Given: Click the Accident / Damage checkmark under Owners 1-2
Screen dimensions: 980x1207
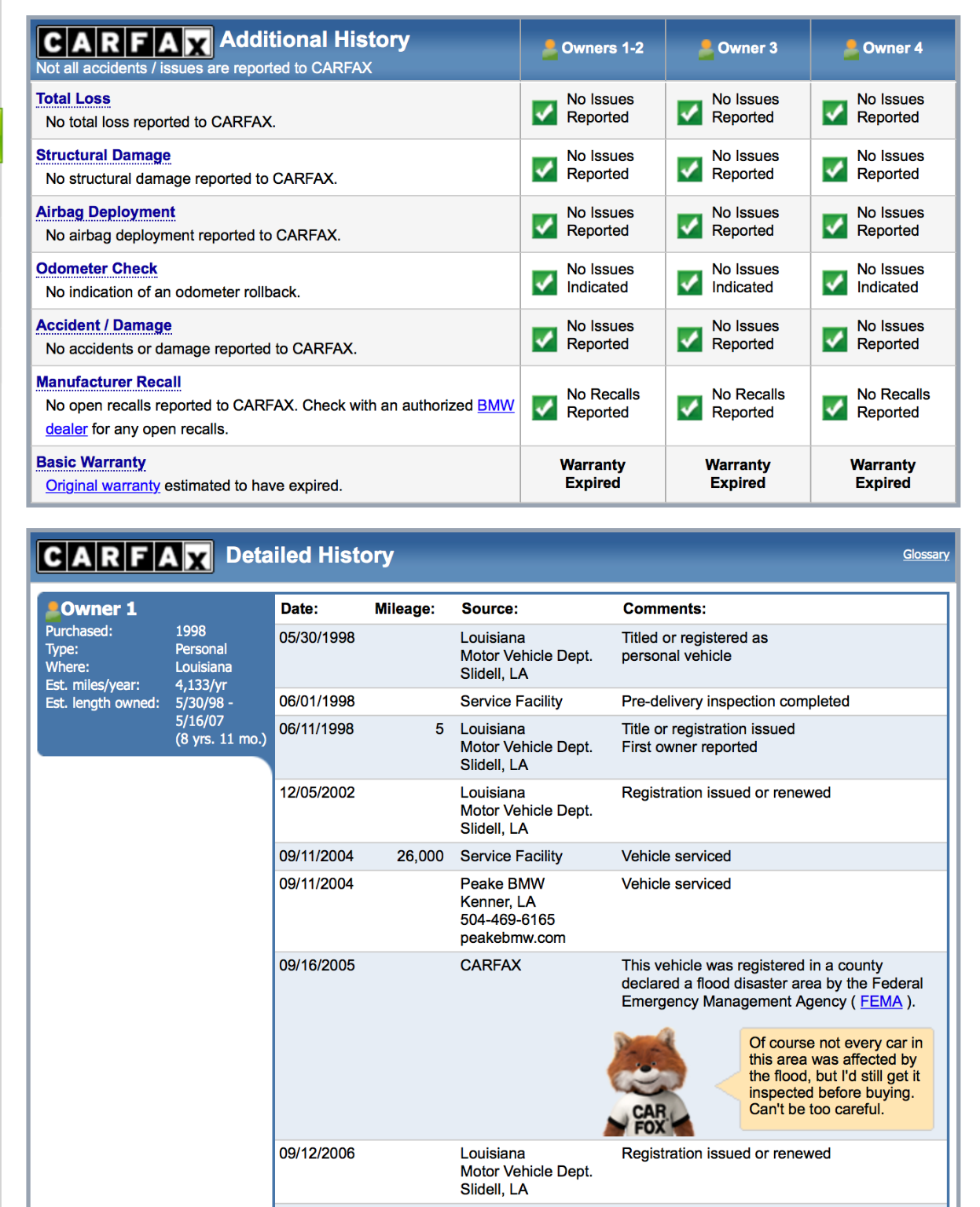Looking at the screenshot, I should [545, 339].
